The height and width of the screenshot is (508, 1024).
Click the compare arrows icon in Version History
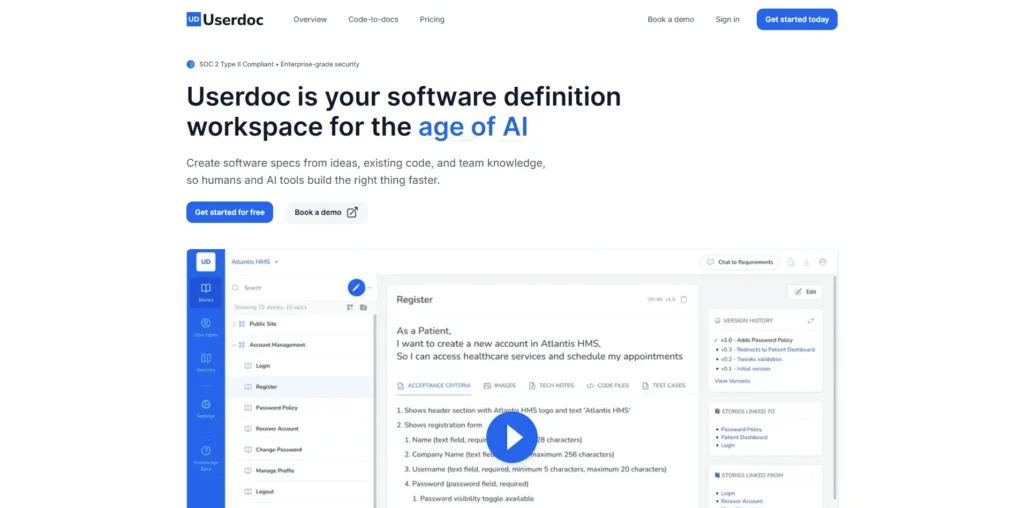coord(811,321)
